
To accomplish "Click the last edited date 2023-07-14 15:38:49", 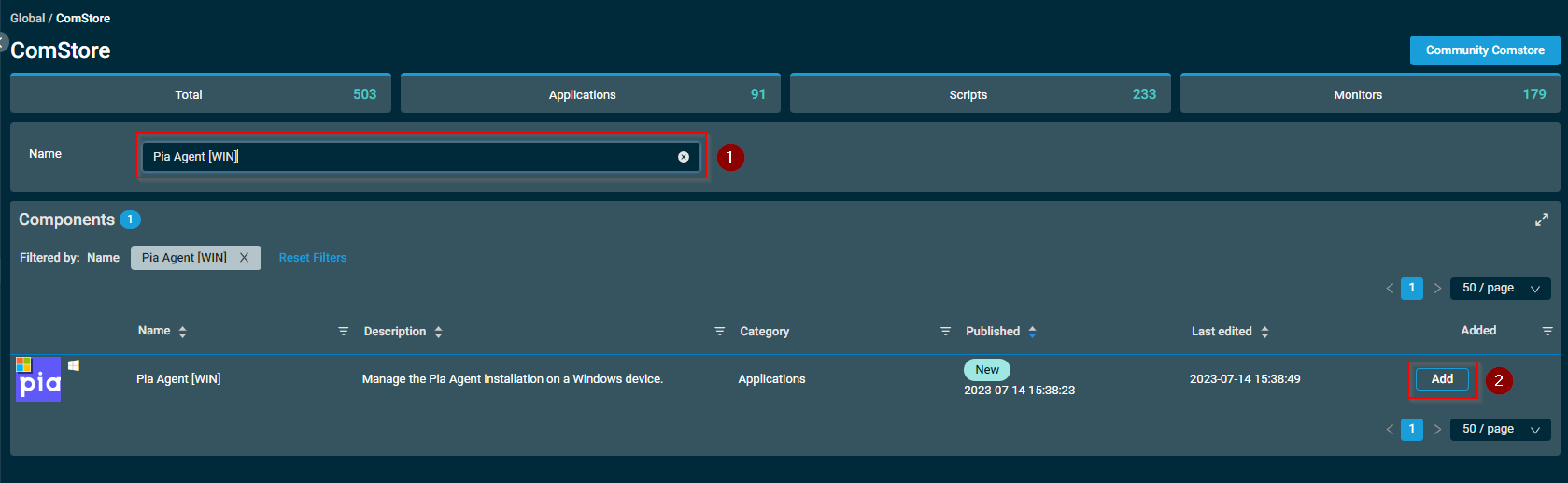I will point(1245,379).
